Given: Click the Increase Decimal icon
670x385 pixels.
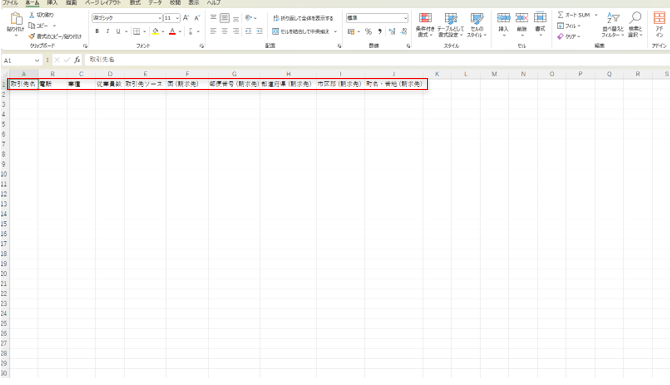Looking at the screenshot, I should 392,32.
